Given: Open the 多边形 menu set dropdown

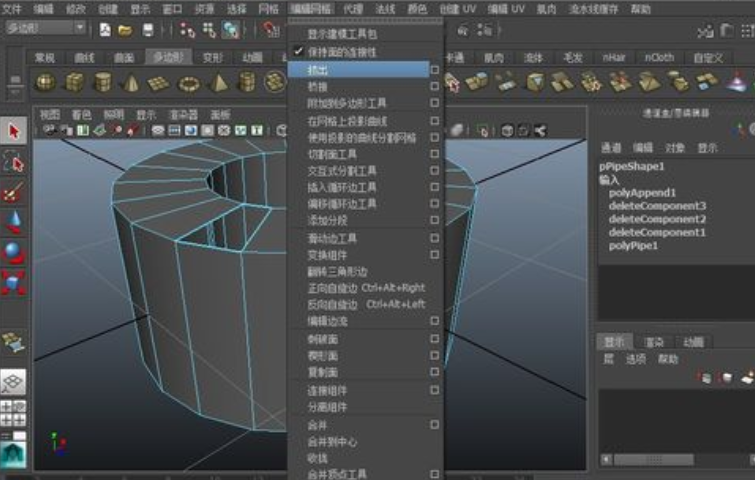Looking at the screenshot, I should pos(47,28).
